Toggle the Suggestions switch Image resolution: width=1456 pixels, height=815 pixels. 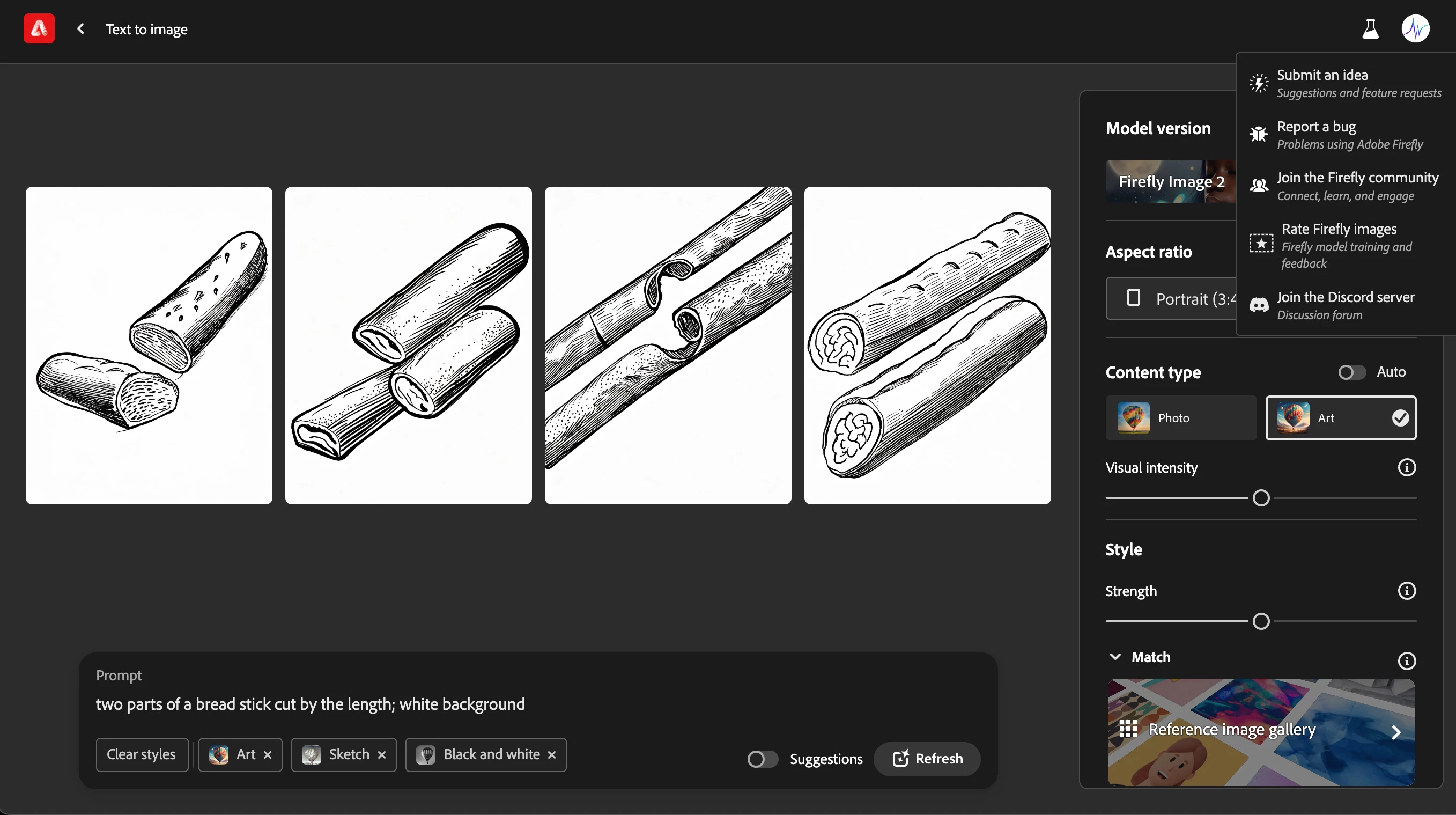[762, 759]
